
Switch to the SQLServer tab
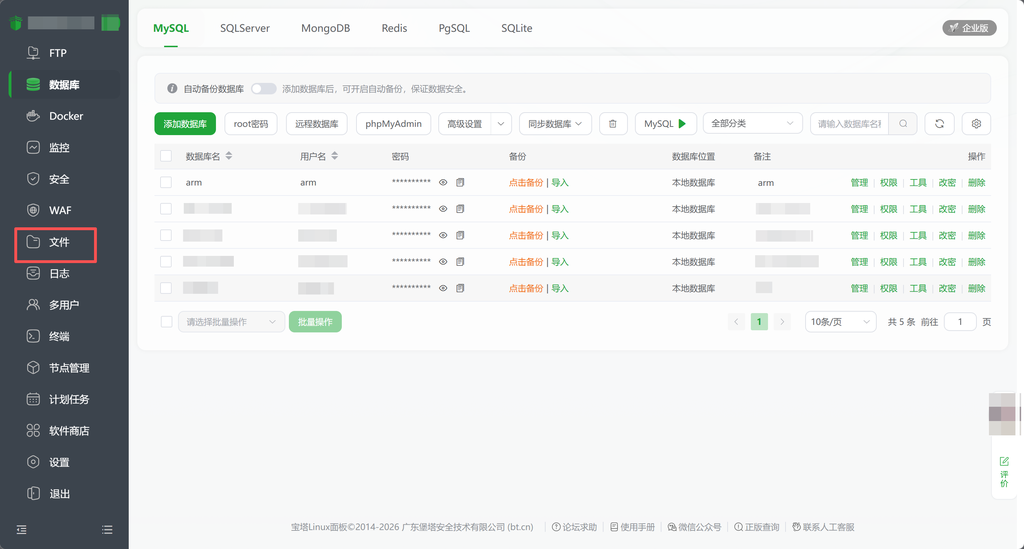[x=245, y=28]
